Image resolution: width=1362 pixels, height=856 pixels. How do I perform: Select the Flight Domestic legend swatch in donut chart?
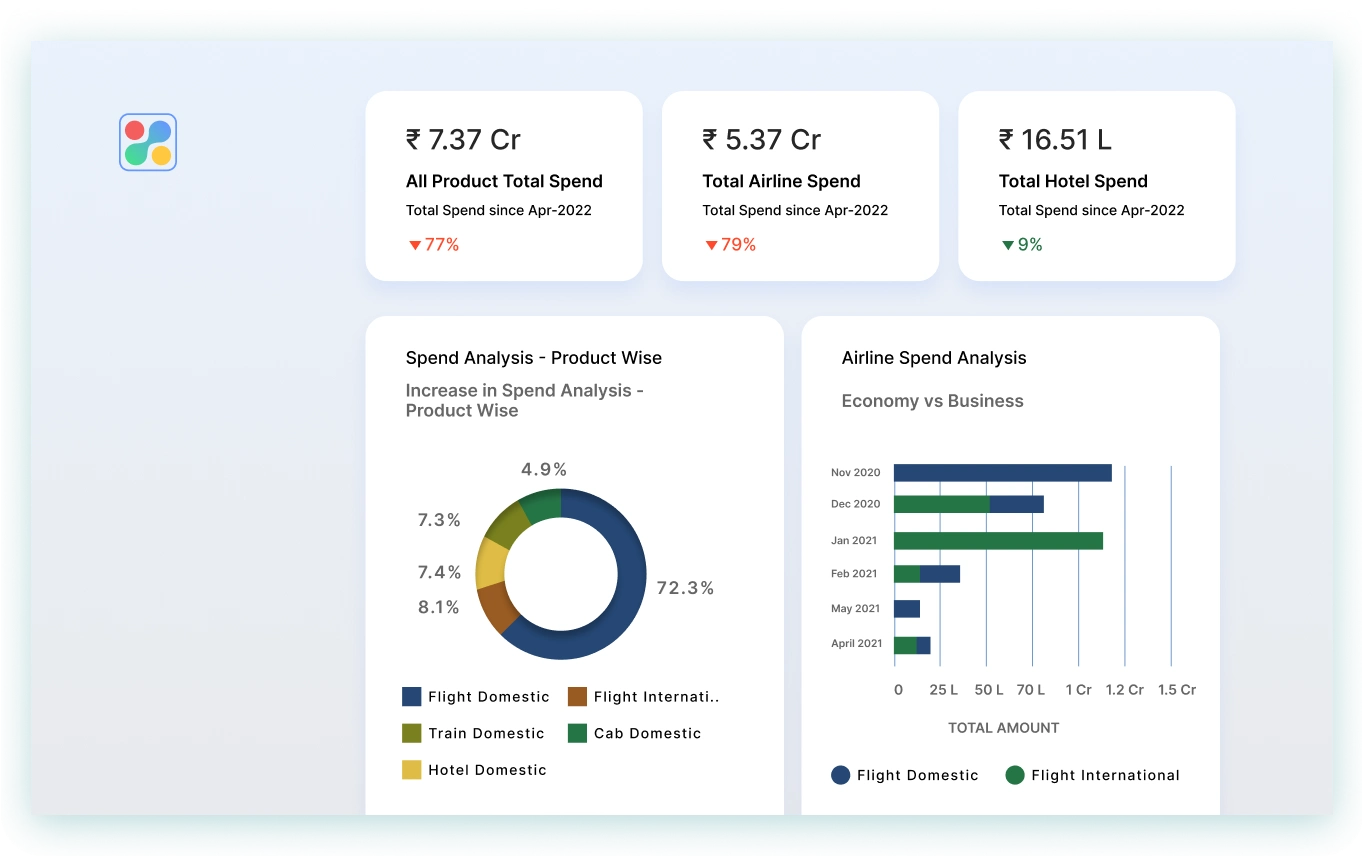tap(410, 696)
